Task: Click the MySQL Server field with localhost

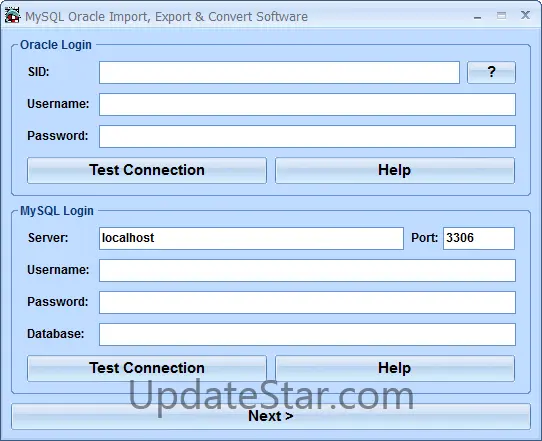Action: coord(251,238)
